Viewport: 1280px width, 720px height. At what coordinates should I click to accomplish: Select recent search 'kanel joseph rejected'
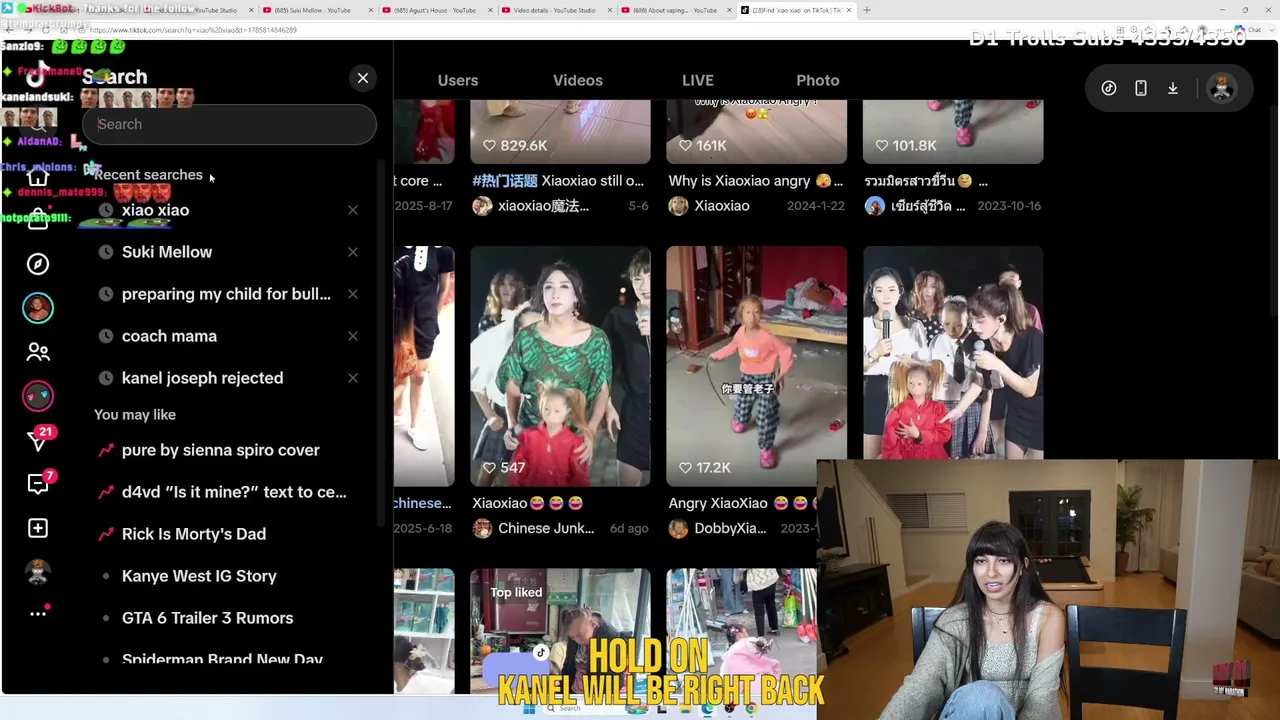202,378
